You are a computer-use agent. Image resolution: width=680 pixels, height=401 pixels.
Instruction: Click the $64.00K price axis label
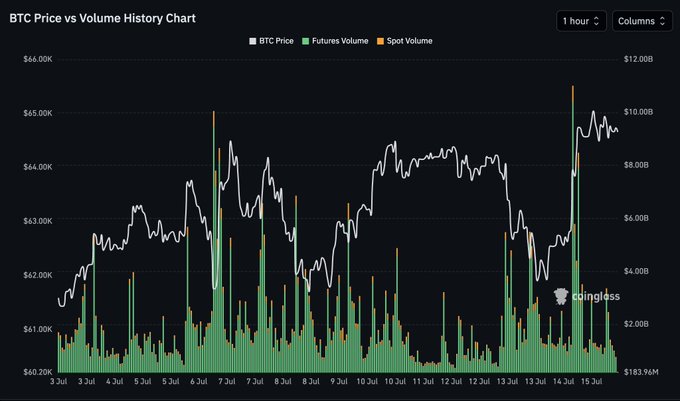pyautogui.click(x=38, y=167)
